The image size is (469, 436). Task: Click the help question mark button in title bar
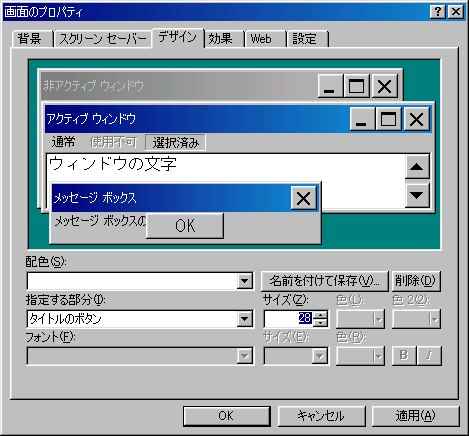[438, 12]
